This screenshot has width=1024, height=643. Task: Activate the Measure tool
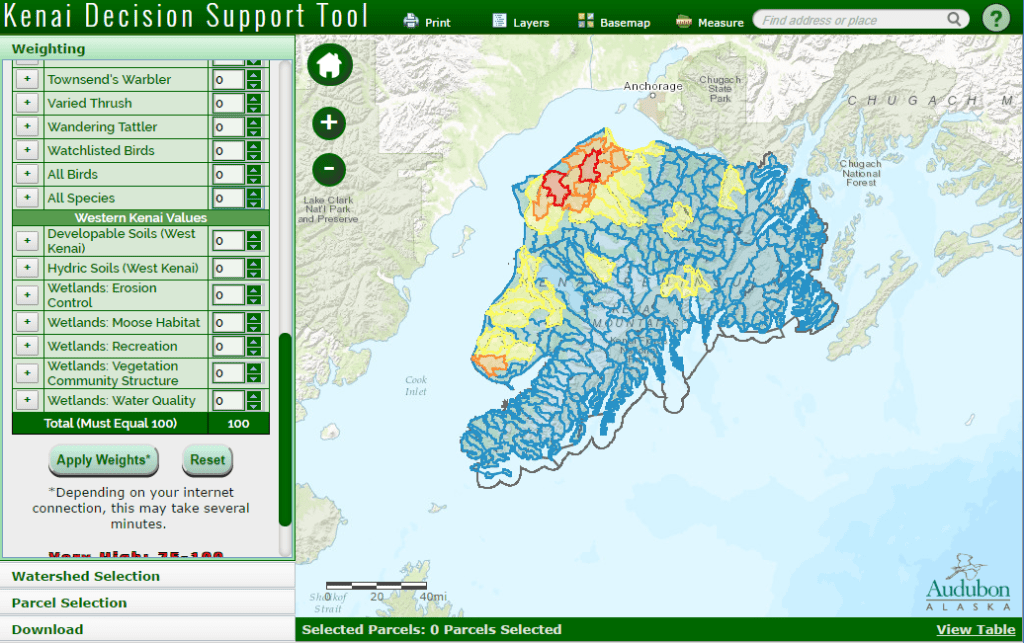pyautogui.click(x=710, y=22)
